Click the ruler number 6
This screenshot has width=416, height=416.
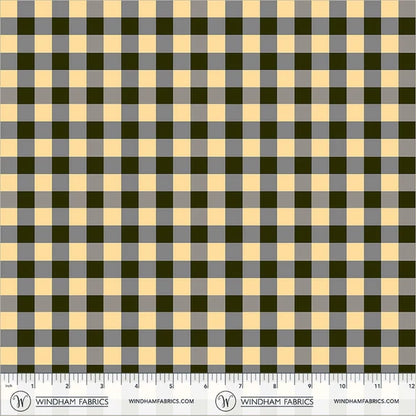(206, 386)
